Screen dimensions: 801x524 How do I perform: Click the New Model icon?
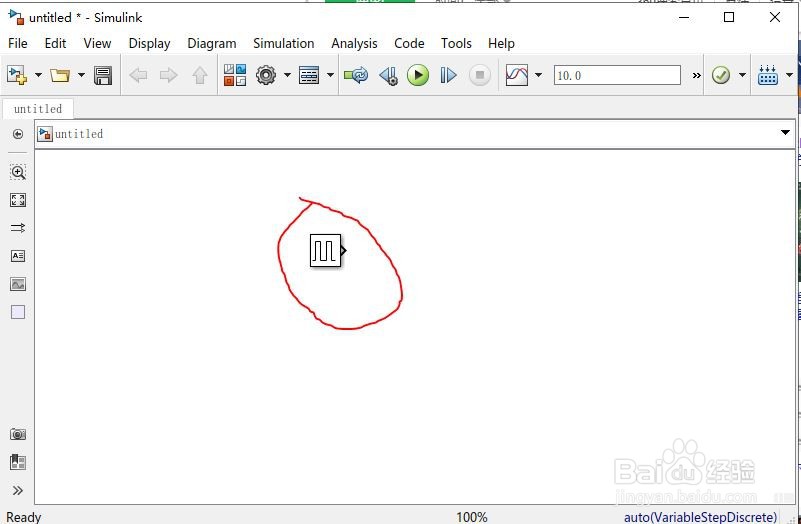point(17,76)
